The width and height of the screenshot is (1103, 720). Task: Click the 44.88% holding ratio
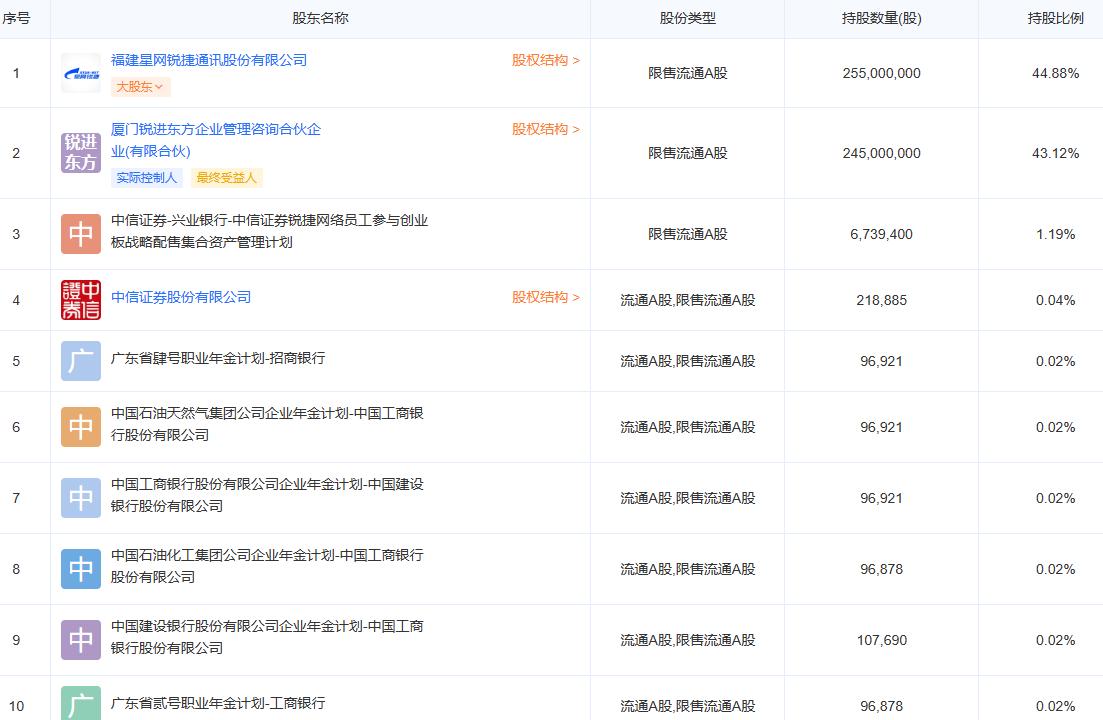tap(1055, 73)
